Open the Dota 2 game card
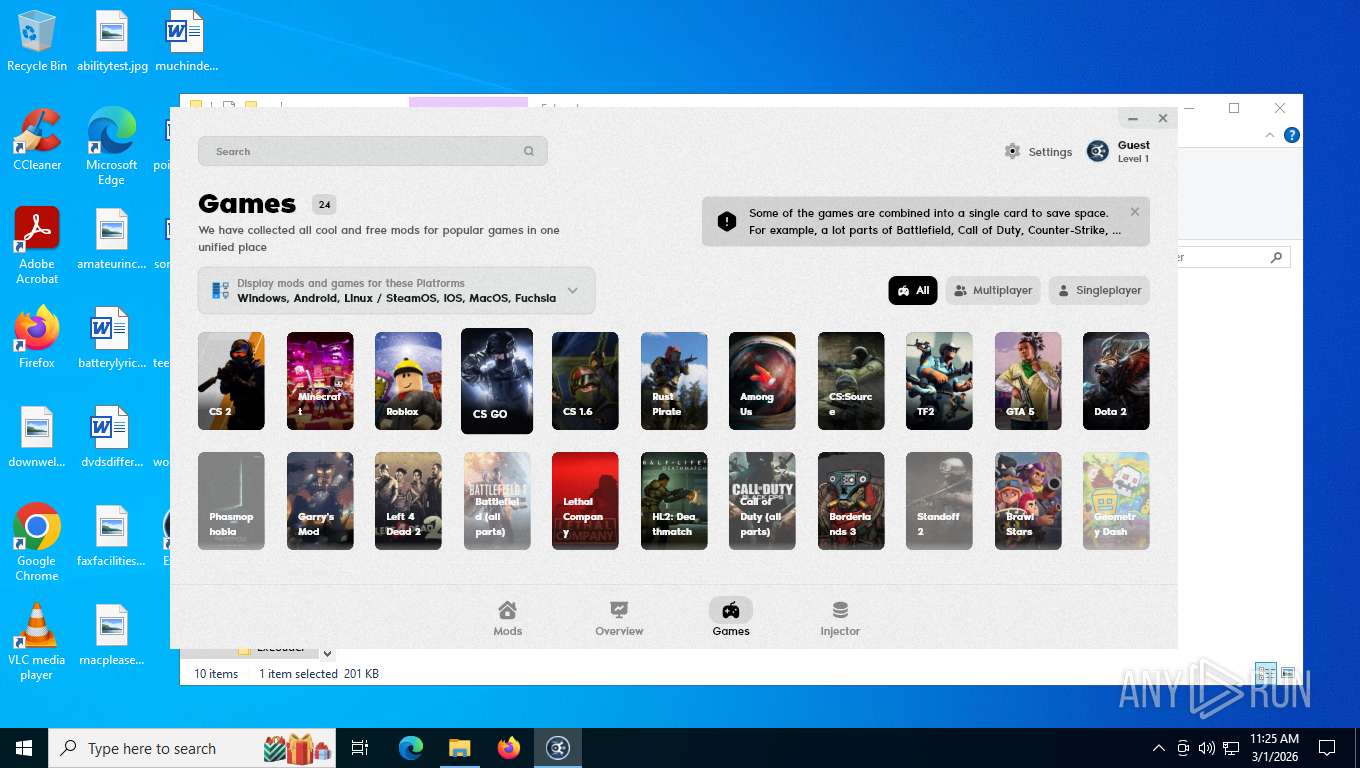The height and width of the screenshot is (768, 1360). click(1116, 381)
